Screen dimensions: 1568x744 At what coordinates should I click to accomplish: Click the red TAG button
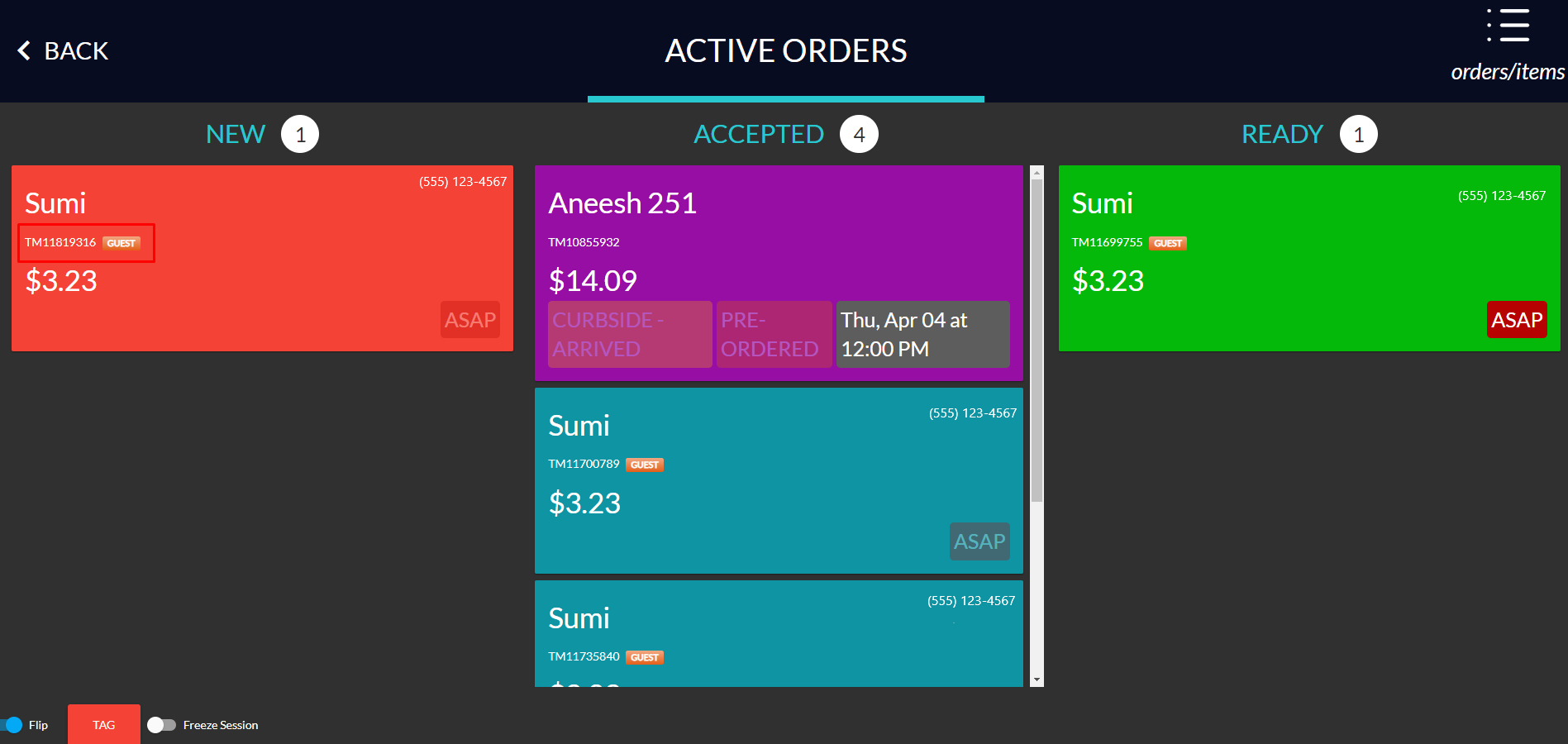(x=104, y=724)
